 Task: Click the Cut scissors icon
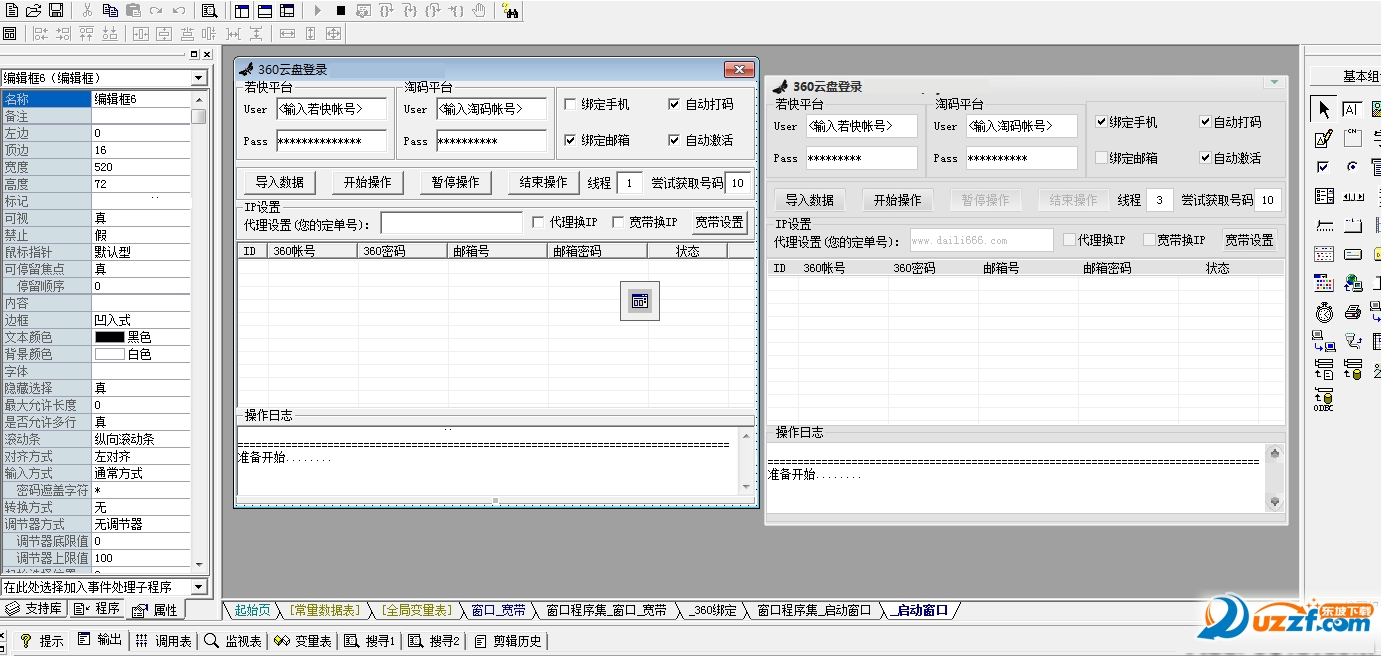pos(87,10)
